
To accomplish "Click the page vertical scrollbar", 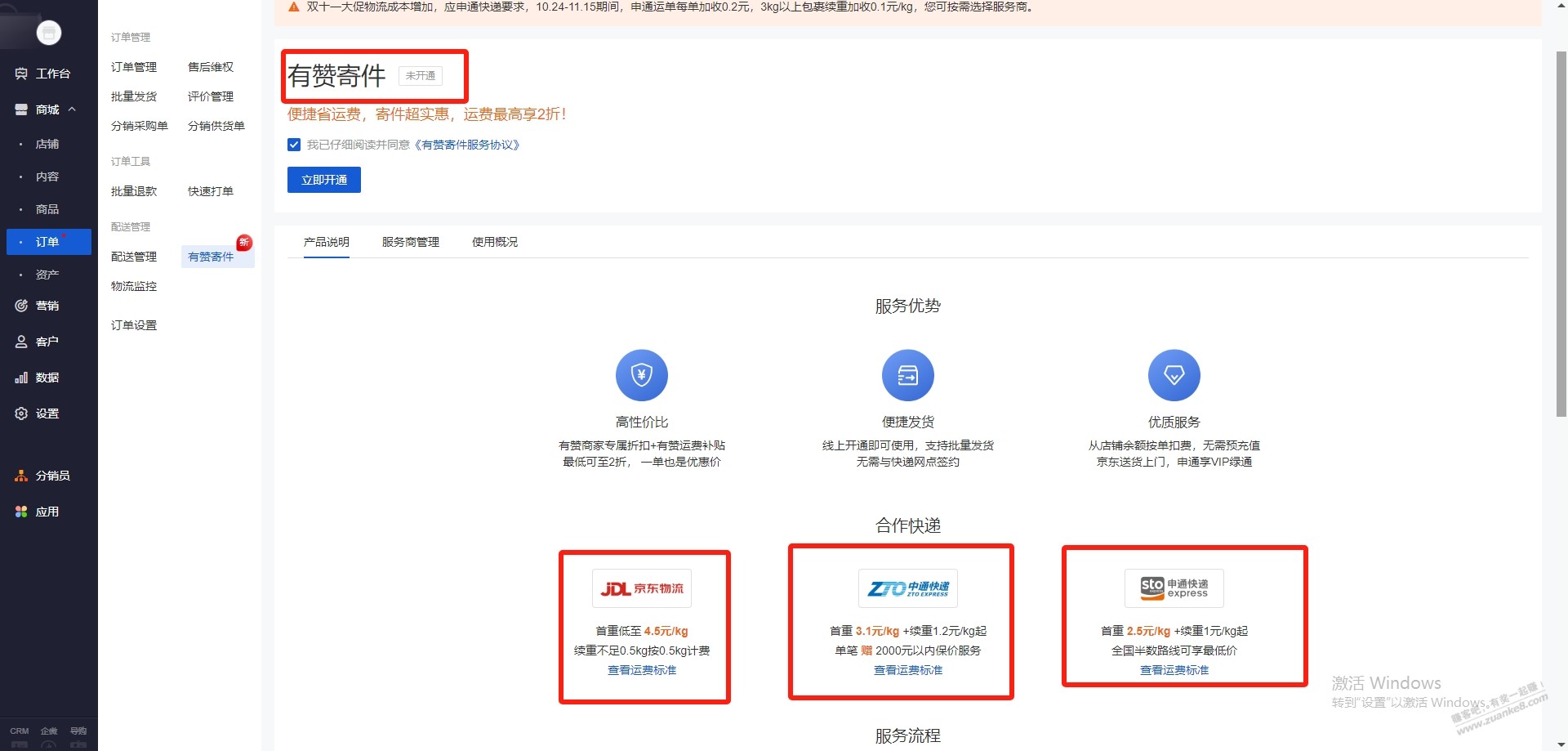I will click(x=1561, y=235).
